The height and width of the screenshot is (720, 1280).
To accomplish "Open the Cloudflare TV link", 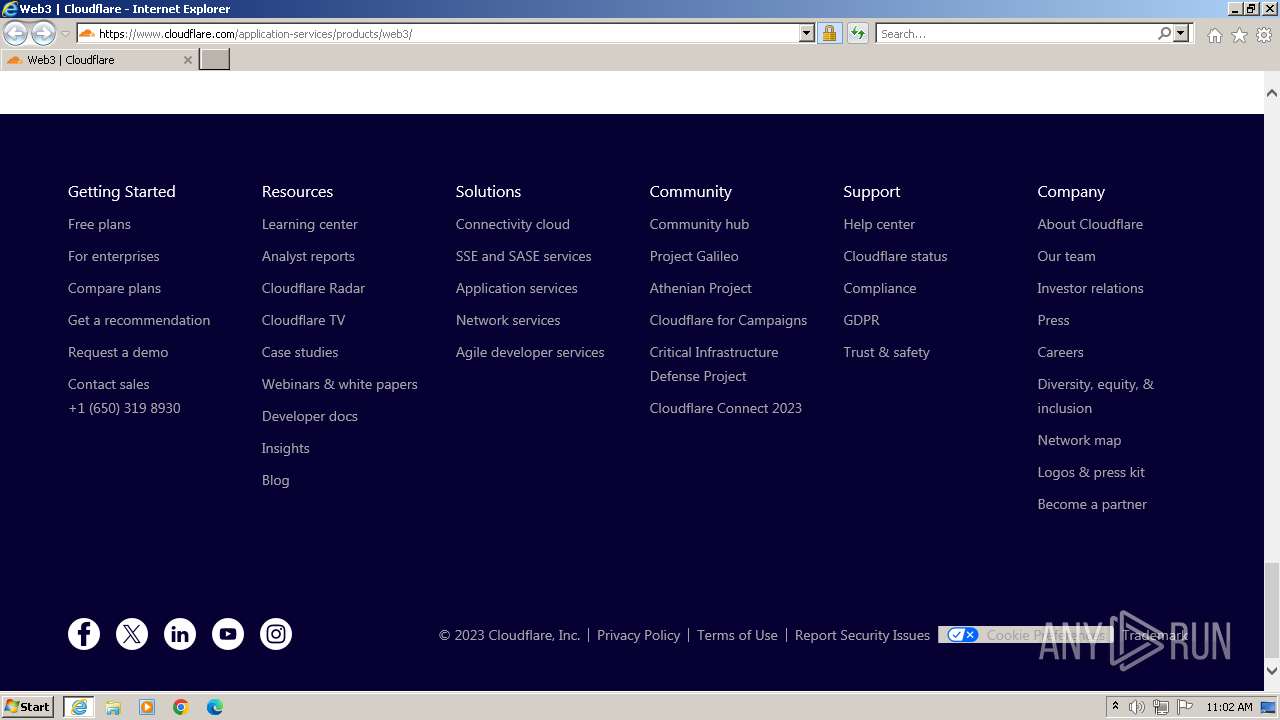I will (x=303, y=320).
